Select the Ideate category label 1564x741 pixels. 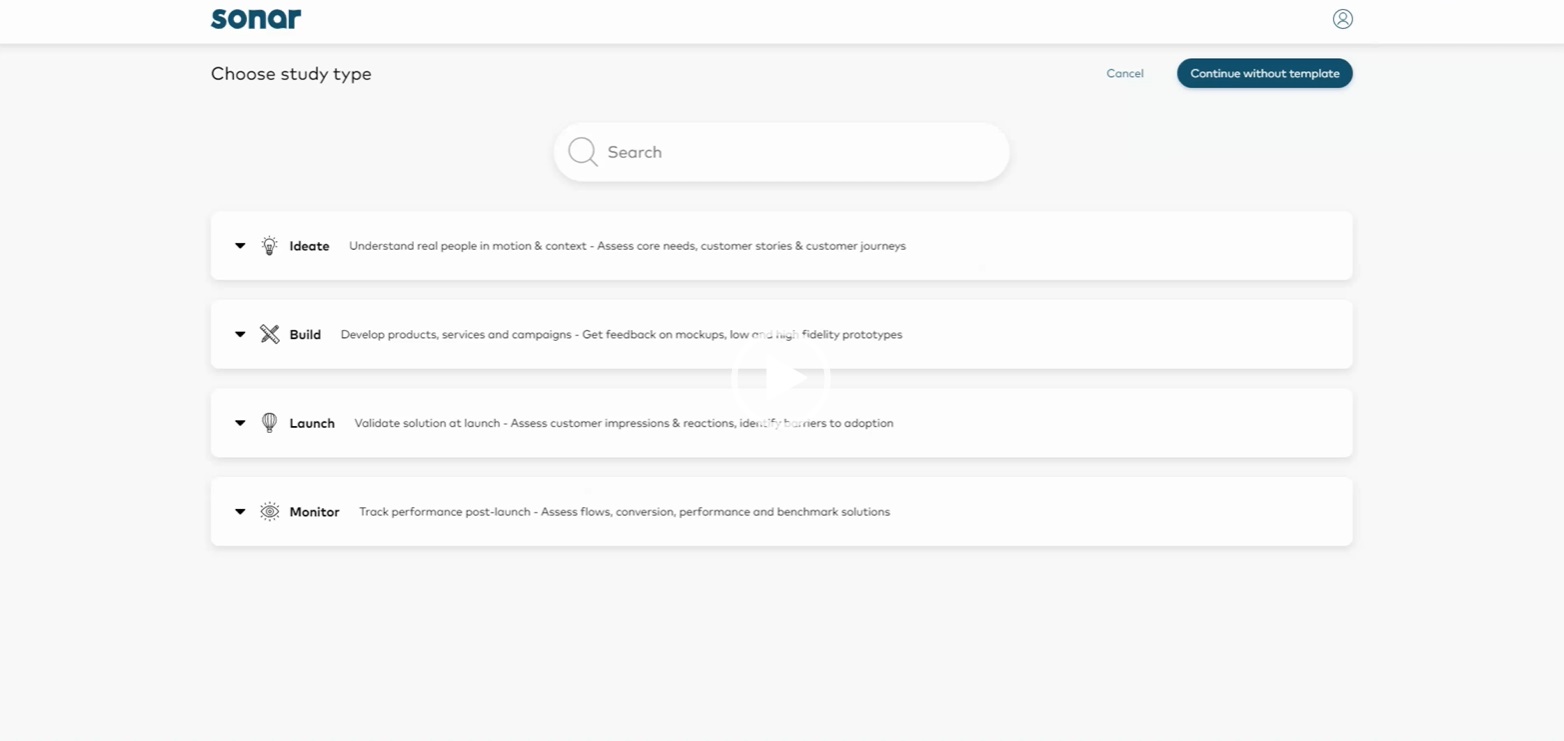point(309,246)
